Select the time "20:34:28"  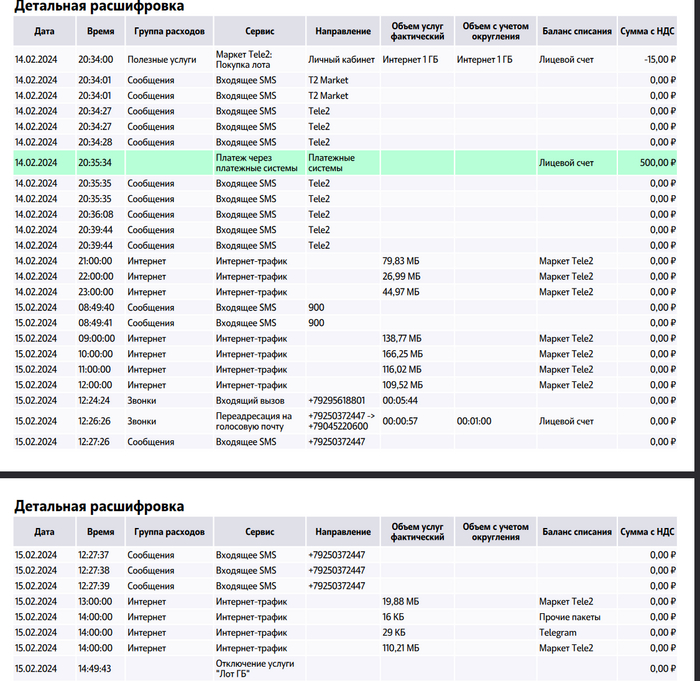(93, 142)
